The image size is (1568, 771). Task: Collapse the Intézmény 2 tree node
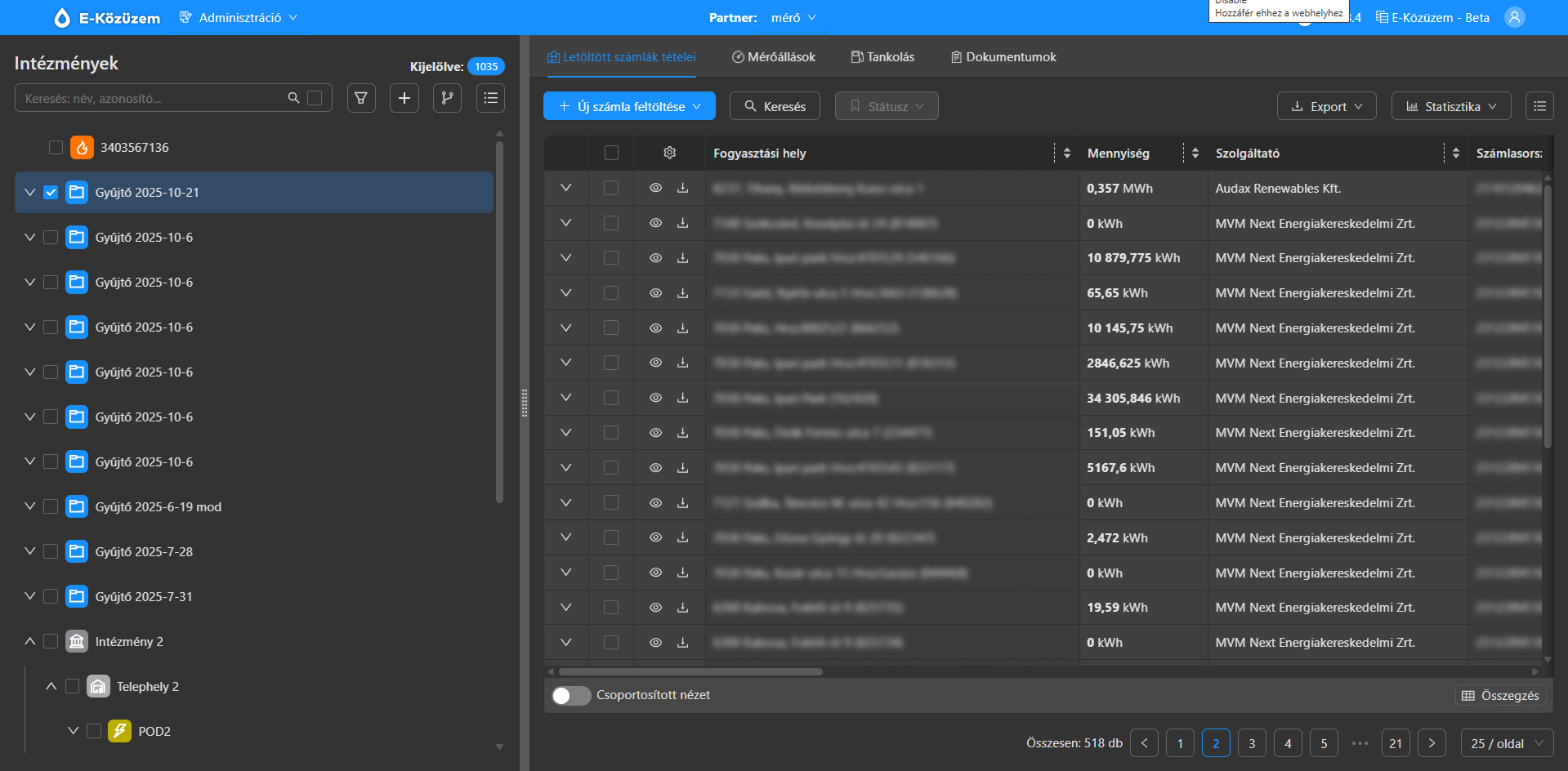(30, 641)
